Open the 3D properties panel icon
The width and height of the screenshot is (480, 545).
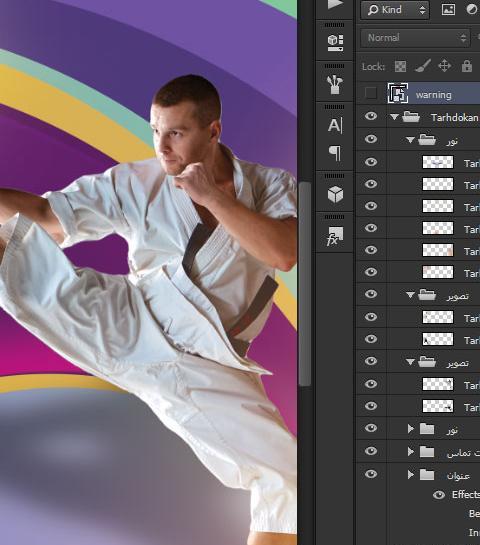(335, 42)
